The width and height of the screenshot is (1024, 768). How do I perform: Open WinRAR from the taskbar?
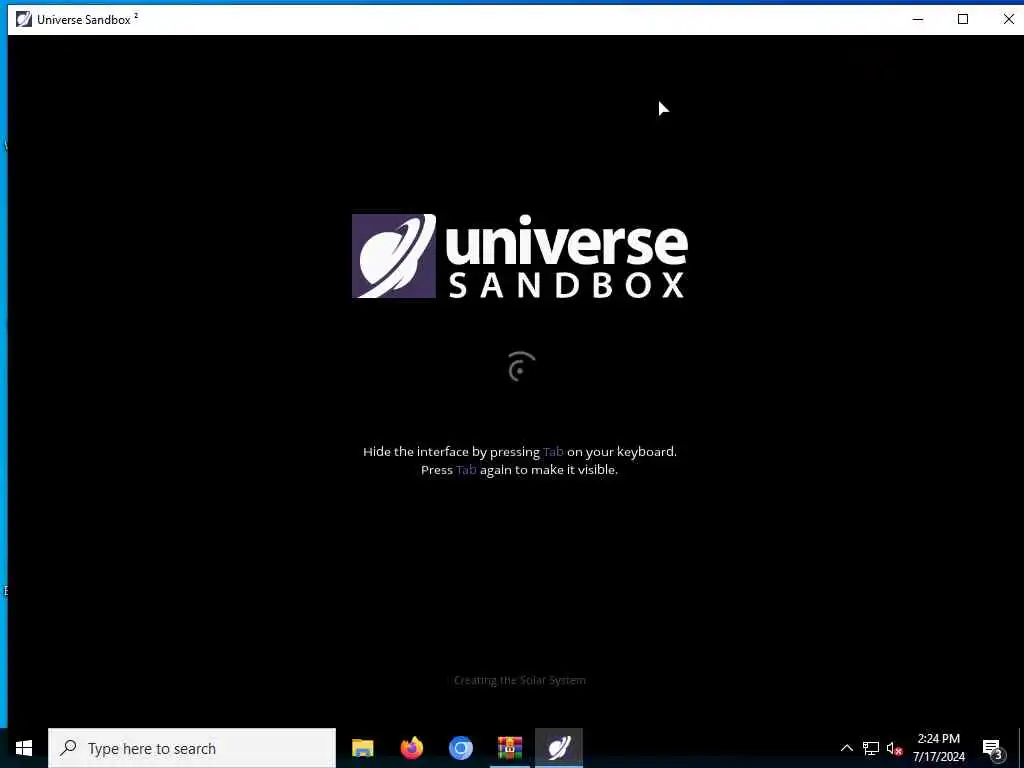point(509,748)
